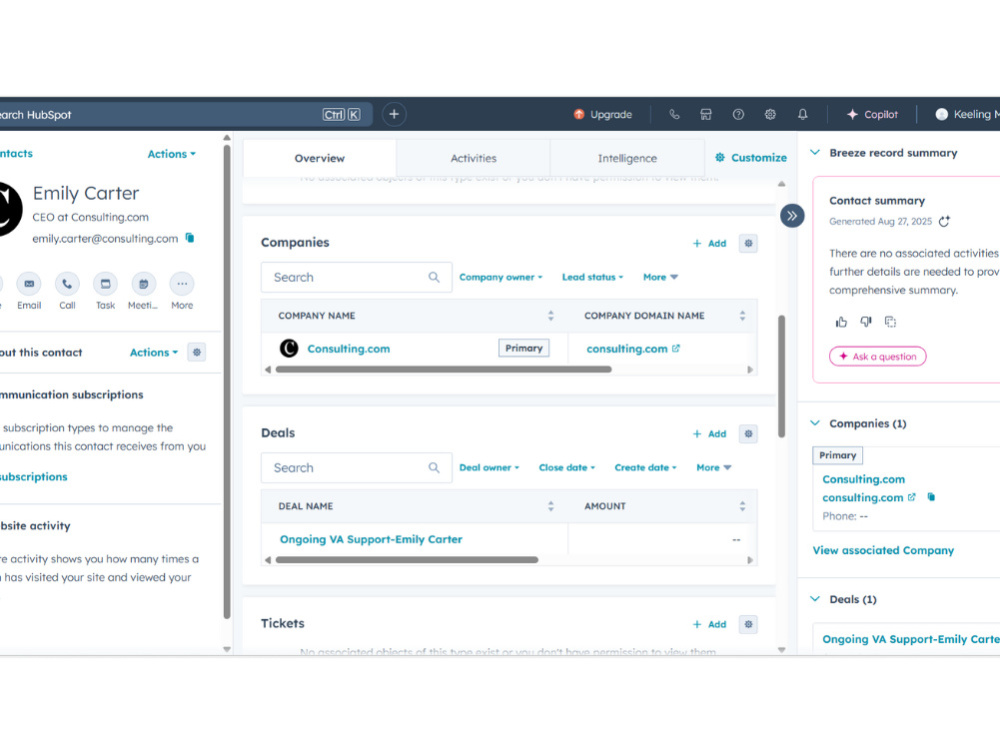Viewport: 1000px width, 750px height.
Task: Click the Deals search magnifier icon
Action: point(434,467)
